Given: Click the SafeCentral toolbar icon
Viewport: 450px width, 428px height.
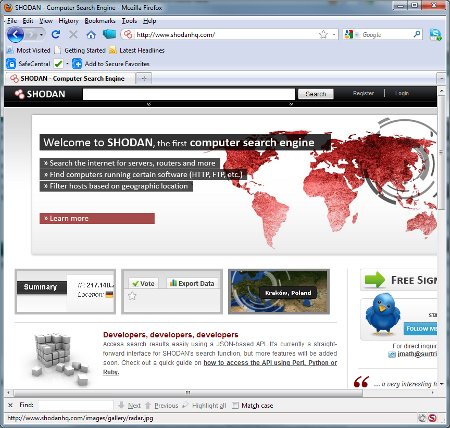Looking at the screenshot, I should [x=29, y=64].
